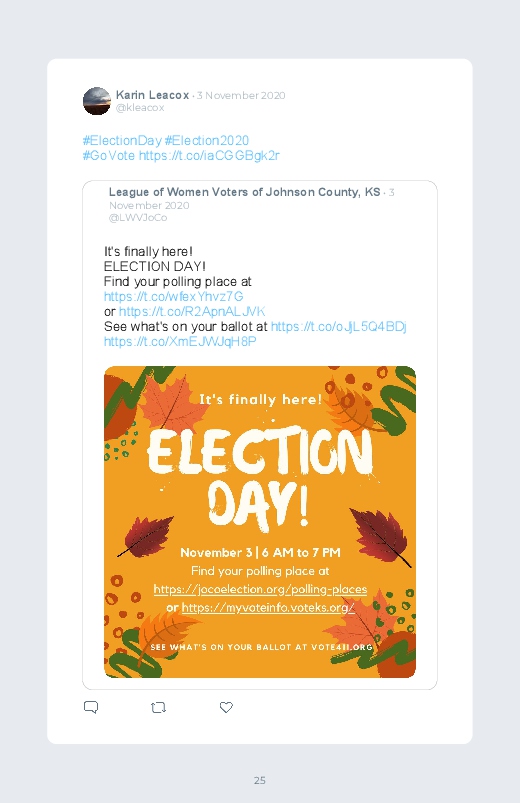Click the jocoelection.org polling-places URL in poster
Screen dimensions: 520x803
coord(260,589)
